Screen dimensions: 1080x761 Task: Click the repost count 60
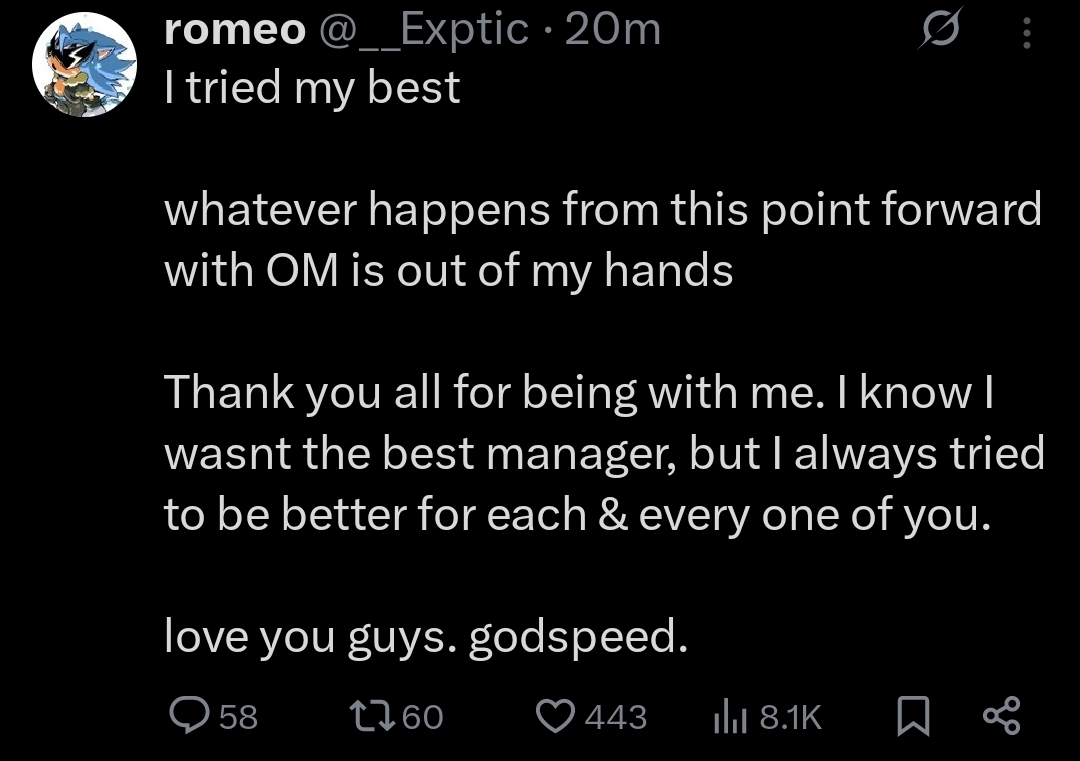tap(421, 717)
